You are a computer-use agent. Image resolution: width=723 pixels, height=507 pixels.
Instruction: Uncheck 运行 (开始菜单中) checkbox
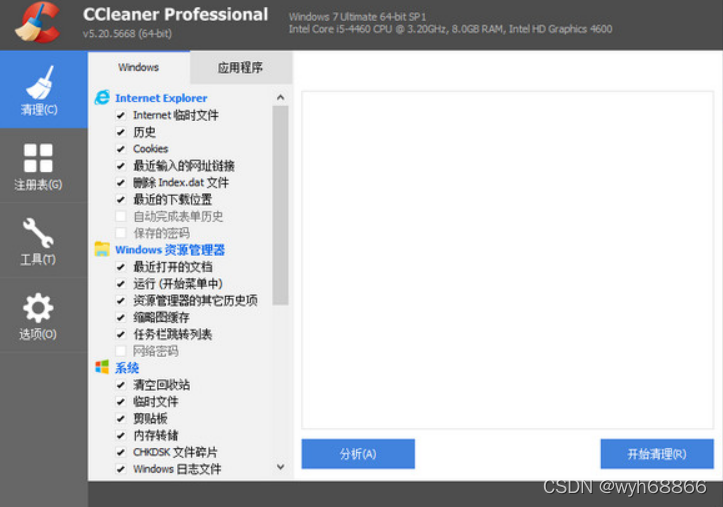tap(121, 284)
